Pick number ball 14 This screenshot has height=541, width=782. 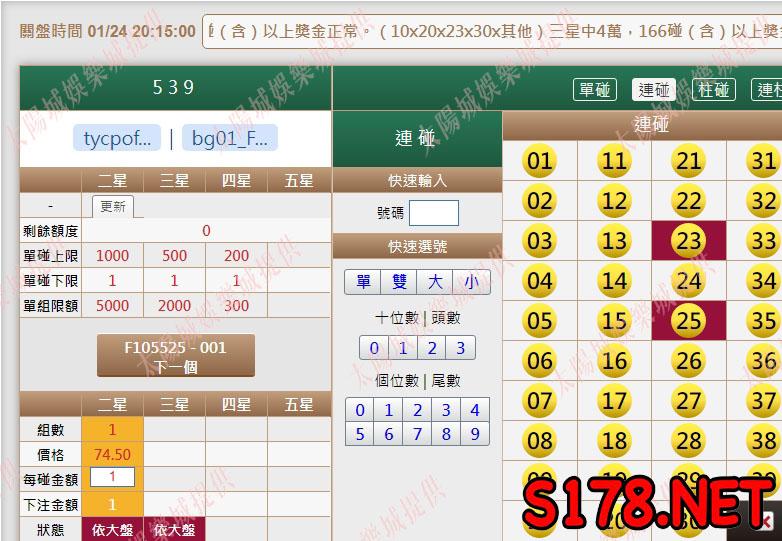(x=614, y=281)
